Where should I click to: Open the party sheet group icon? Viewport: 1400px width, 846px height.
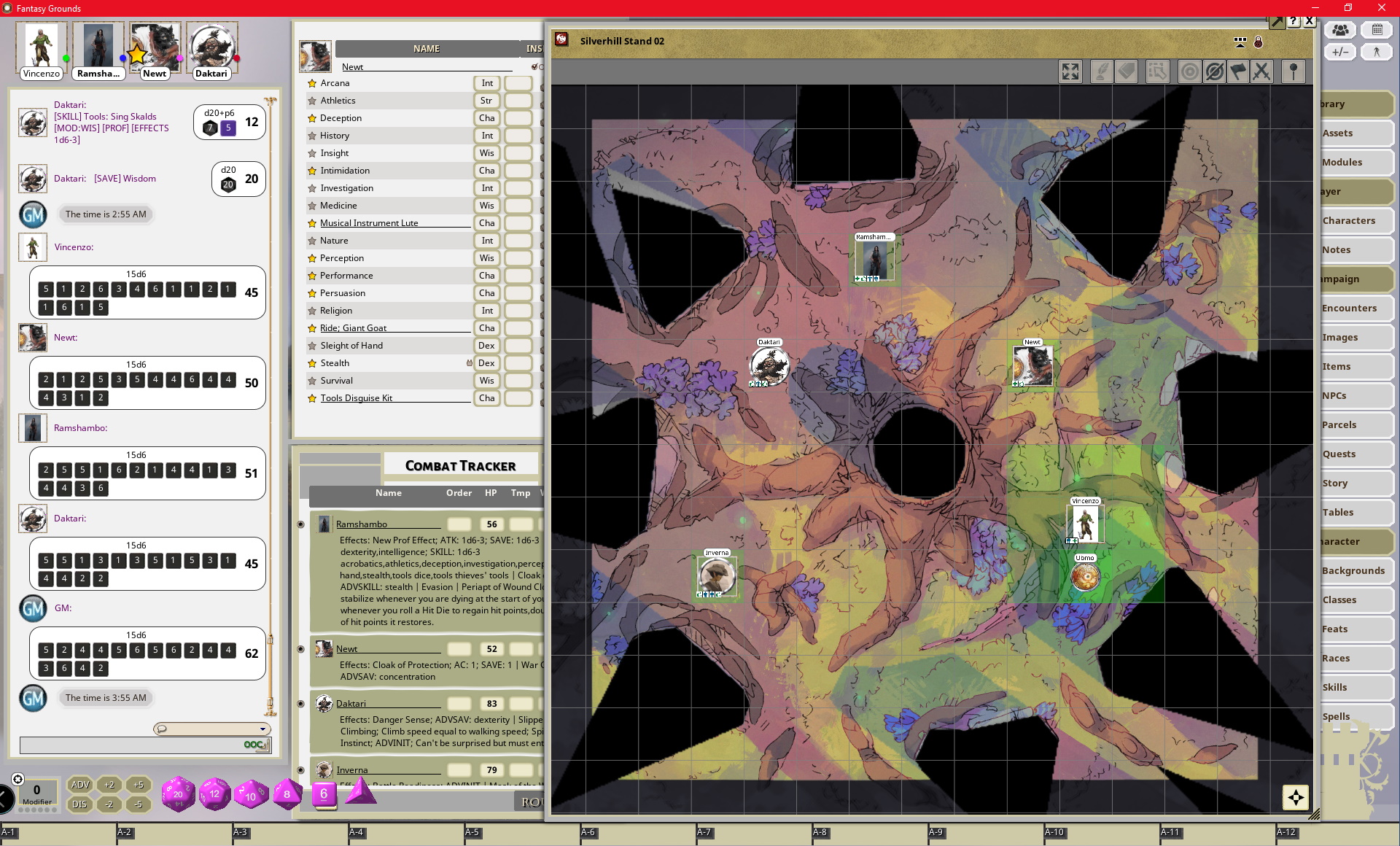(1340, 30)
